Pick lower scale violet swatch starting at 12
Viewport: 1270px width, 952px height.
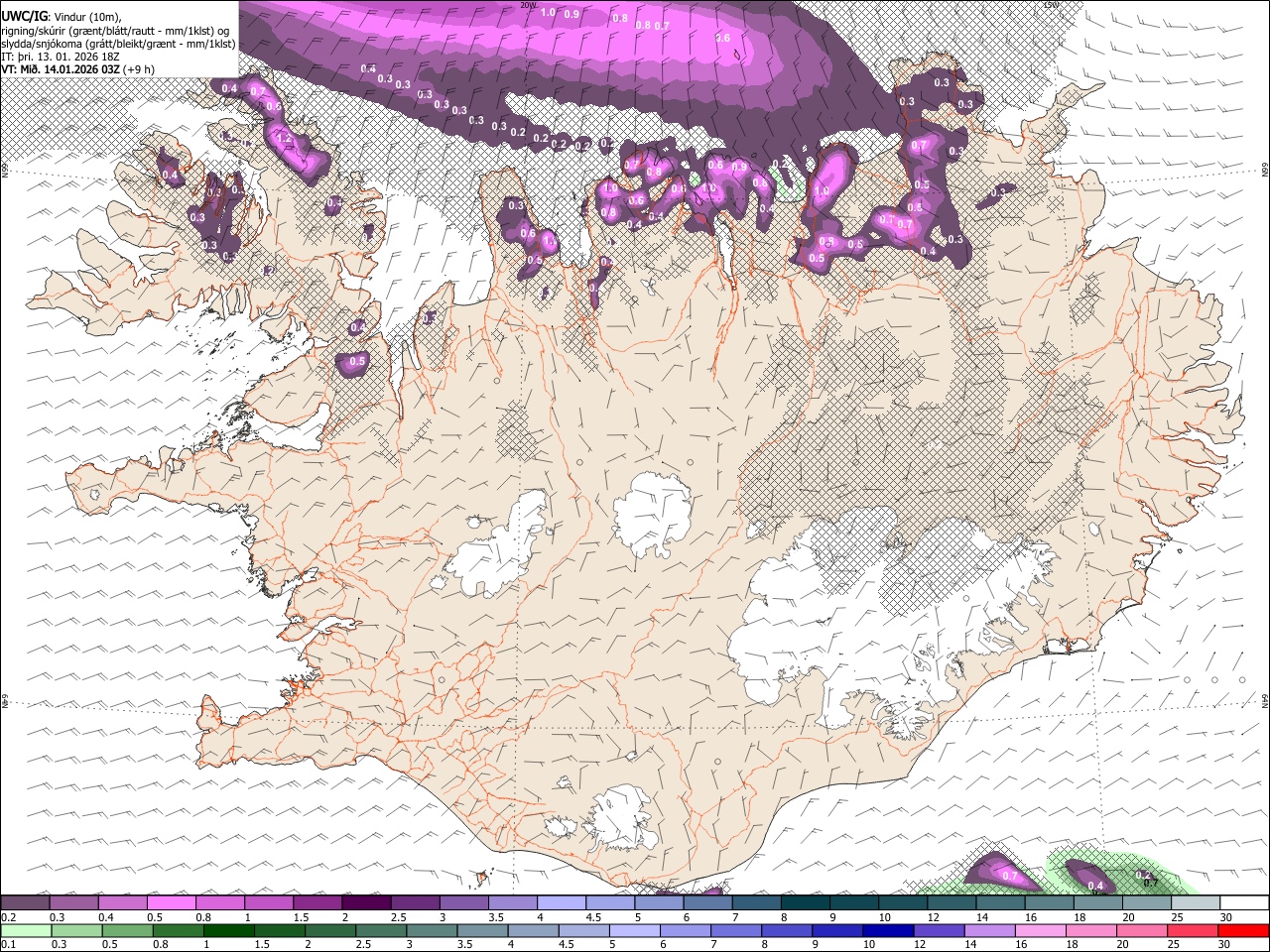941,931
